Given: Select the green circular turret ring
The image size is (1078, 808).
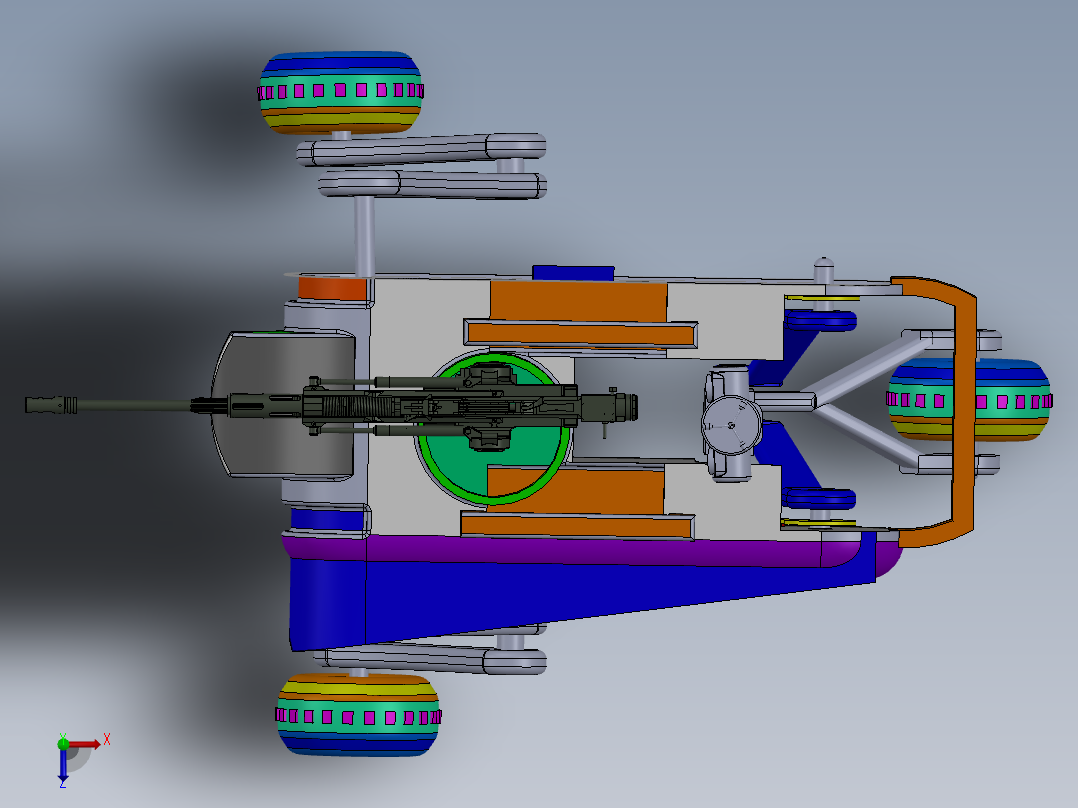Looking at the screenshot, I should click(x=494, y=430).
